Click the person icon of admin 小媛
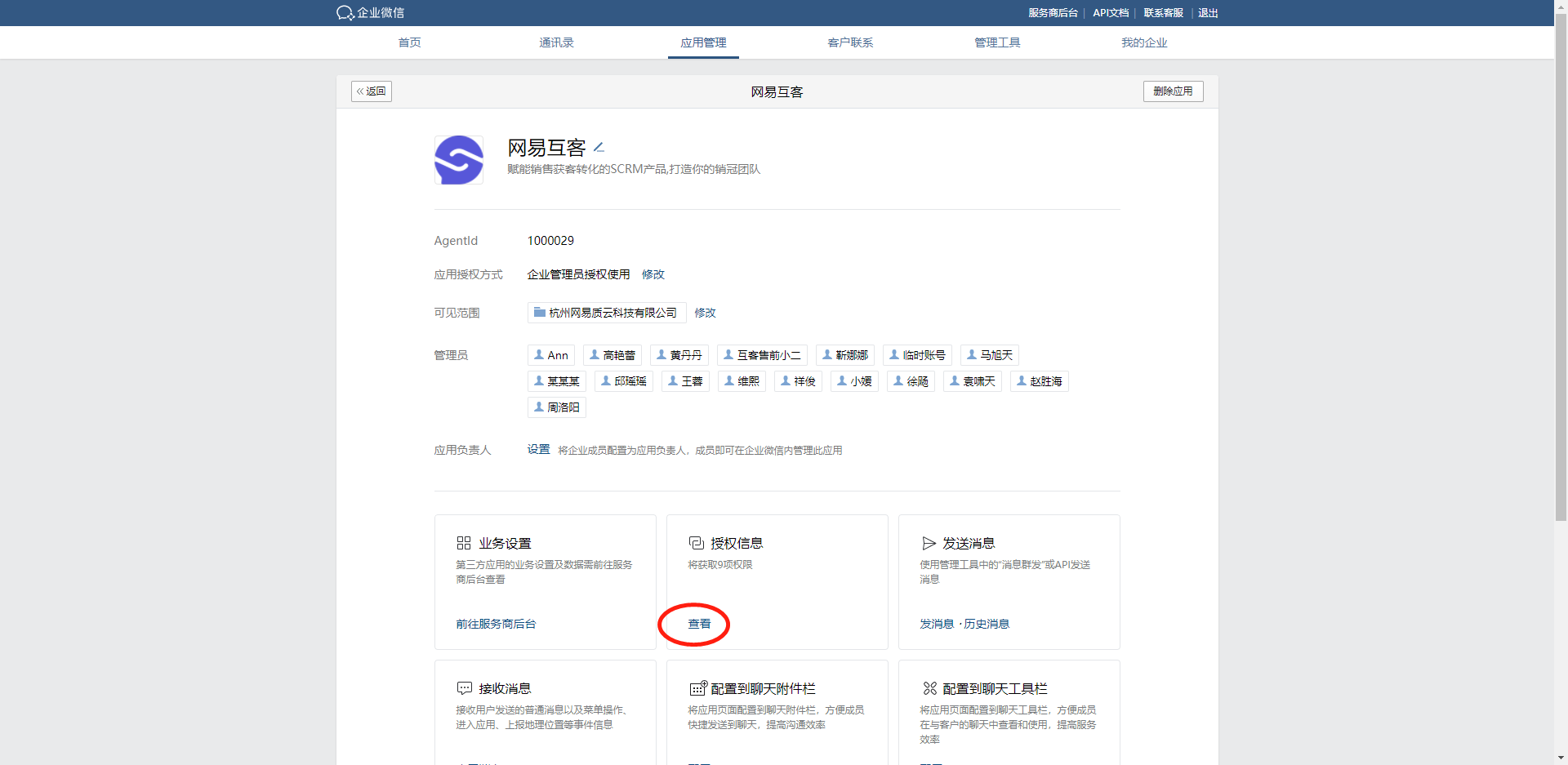Screen dimensions: 1568x765 click(842, 381)
